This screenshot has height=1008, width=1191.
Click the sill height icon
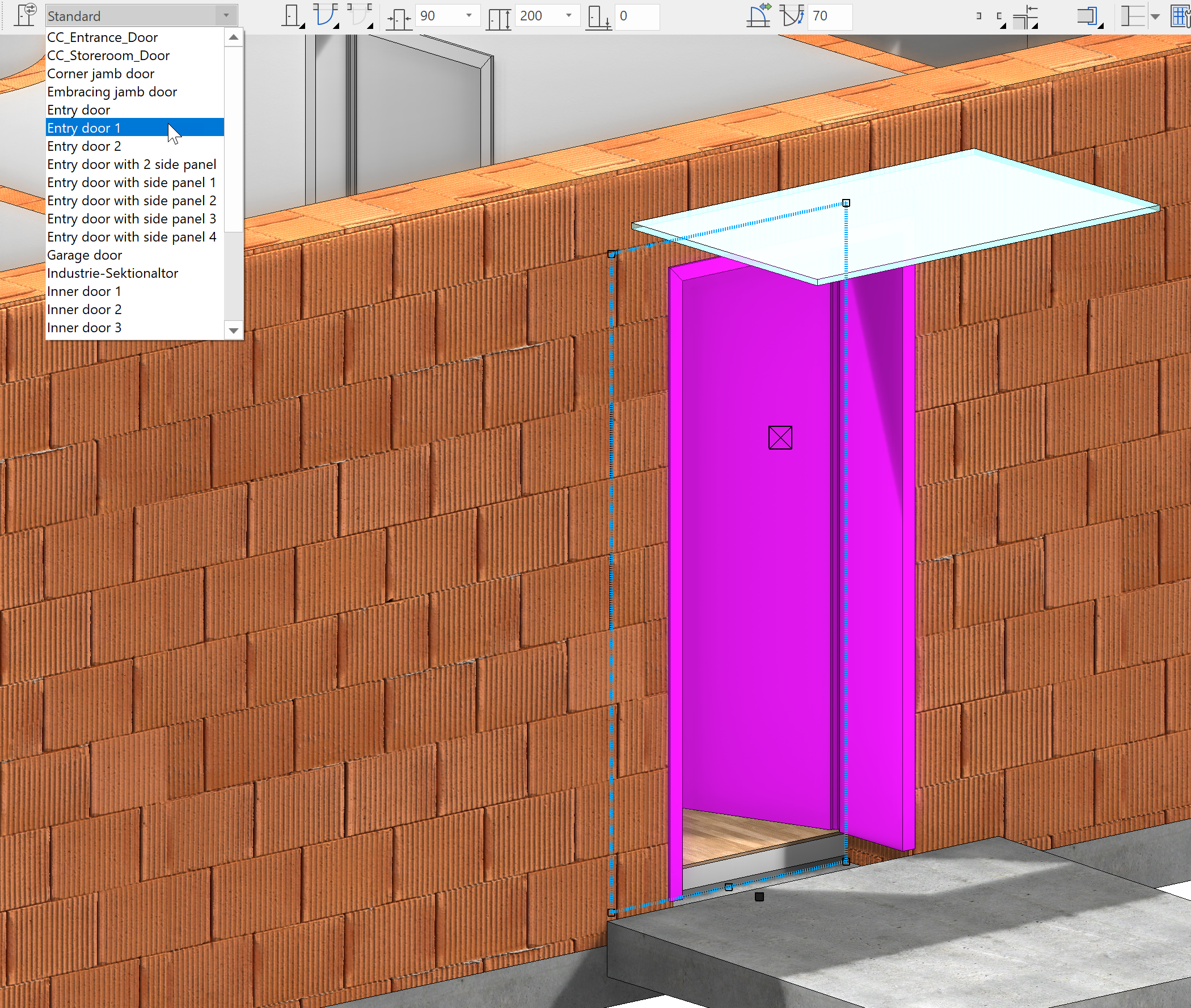click(598, 15)
